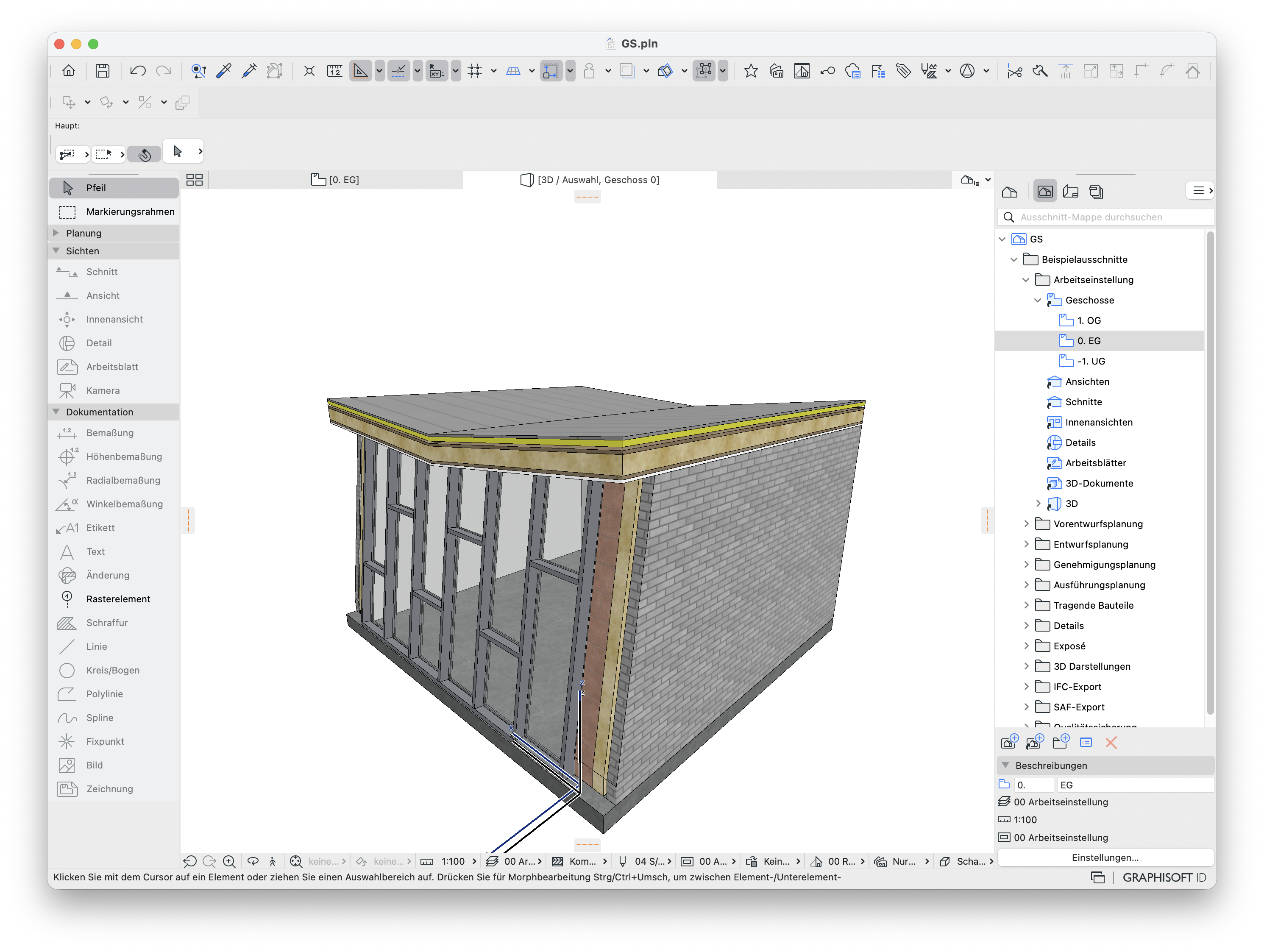Select the Ansicht tool
The image size is (1264, 952).
pos(114,295)
